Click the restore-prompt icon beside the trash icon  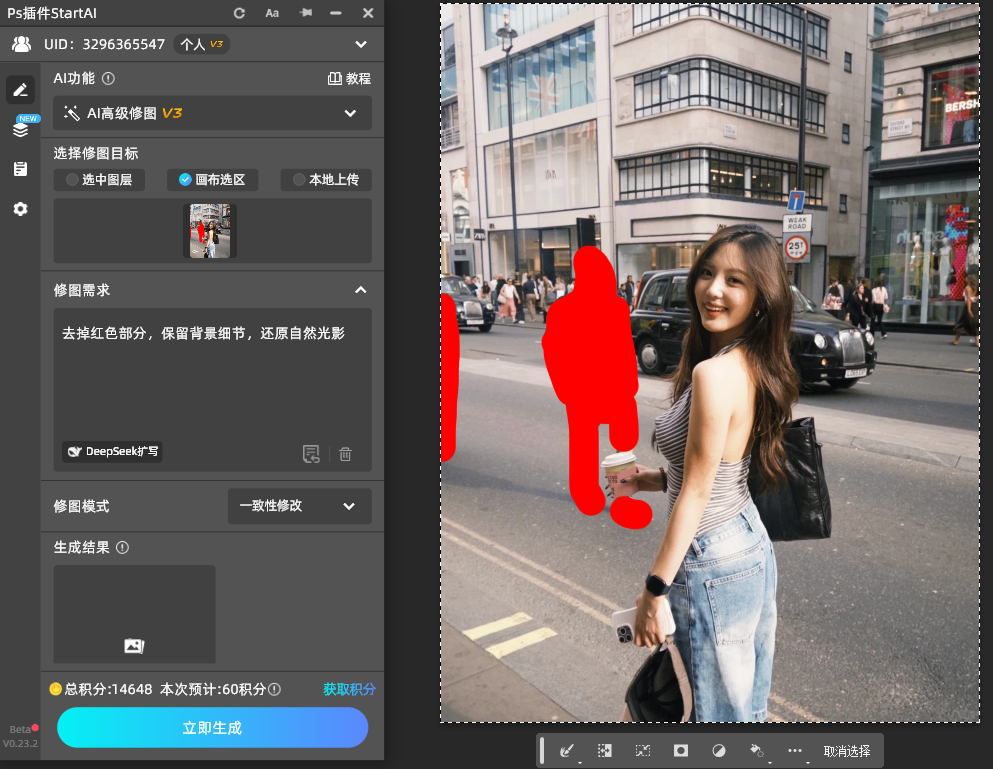point(311,454)
